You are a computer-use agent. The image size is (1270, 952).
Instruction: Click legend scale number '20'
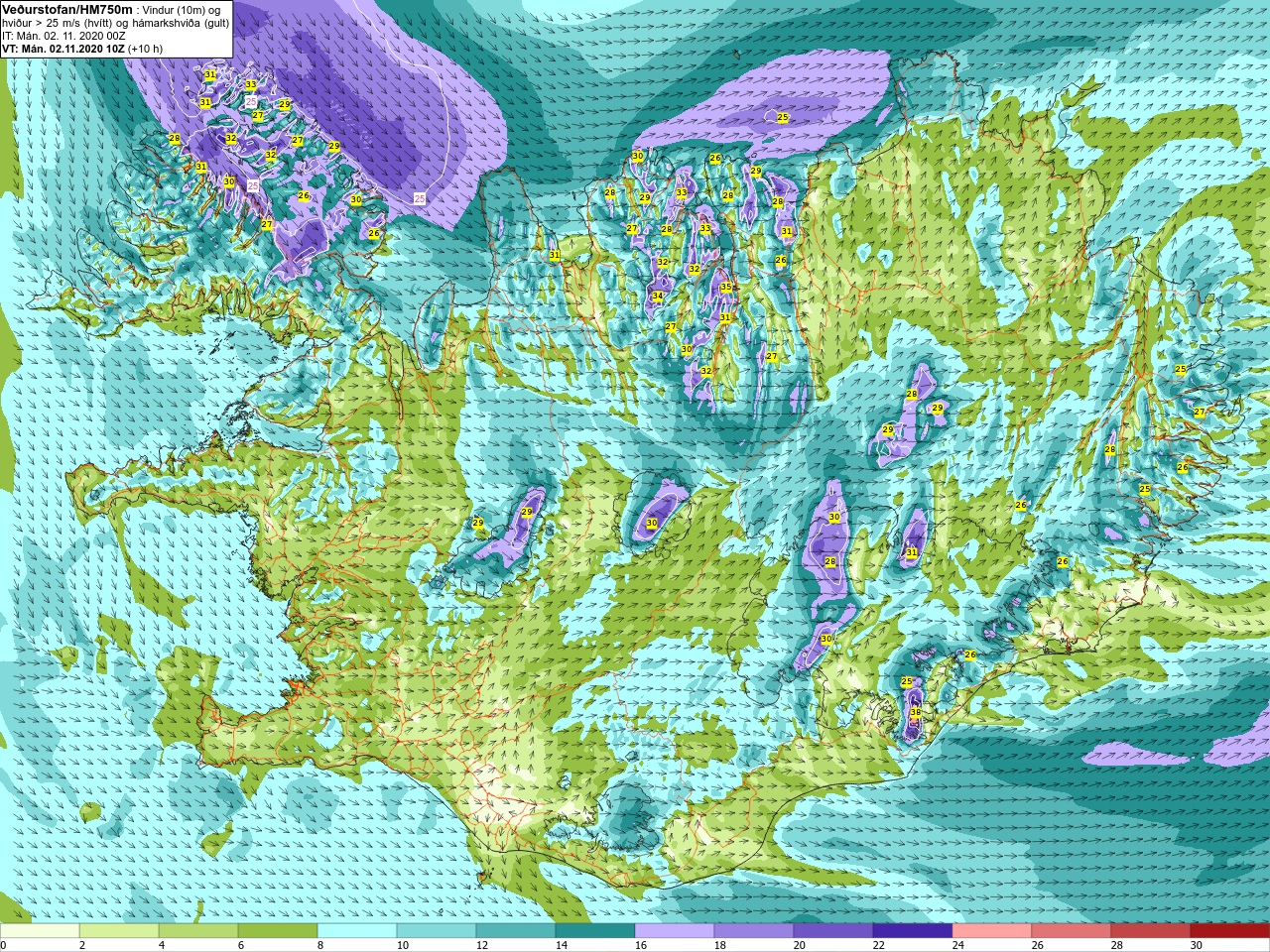(x=799, y=945)
